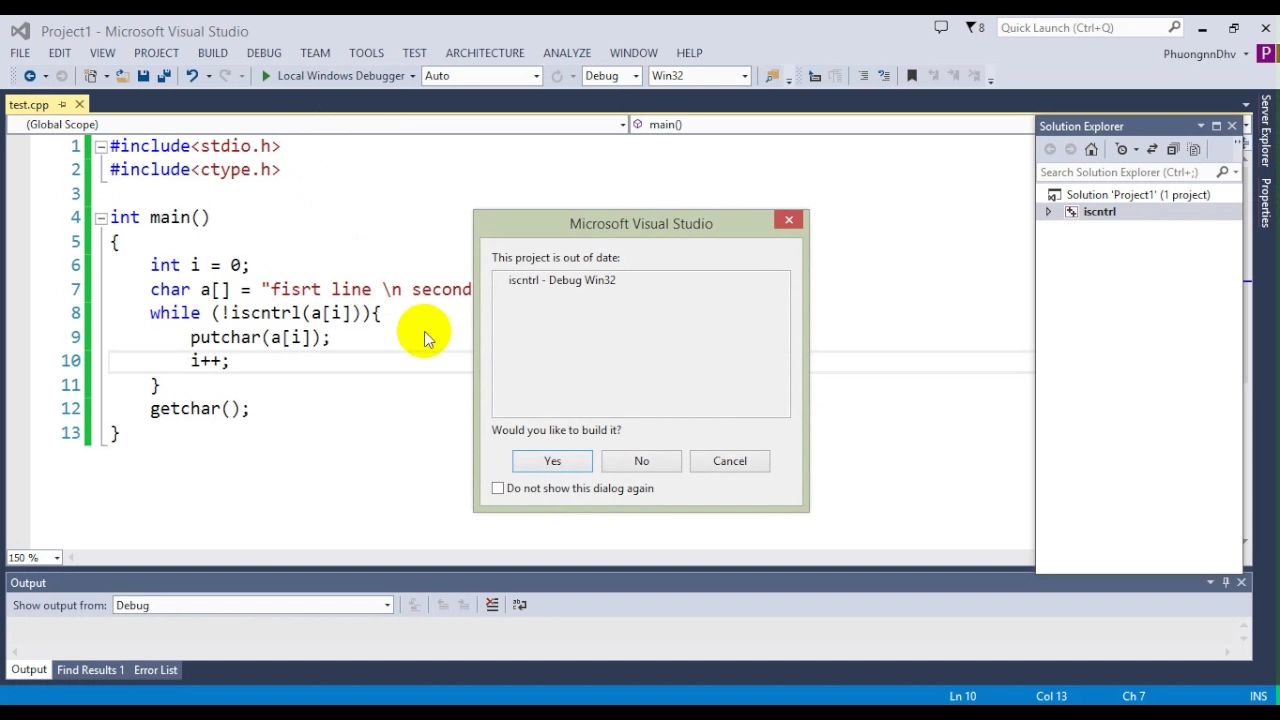1280x720 pixels.
Task: Close the test.cpp tab
Action: (79, 105)
